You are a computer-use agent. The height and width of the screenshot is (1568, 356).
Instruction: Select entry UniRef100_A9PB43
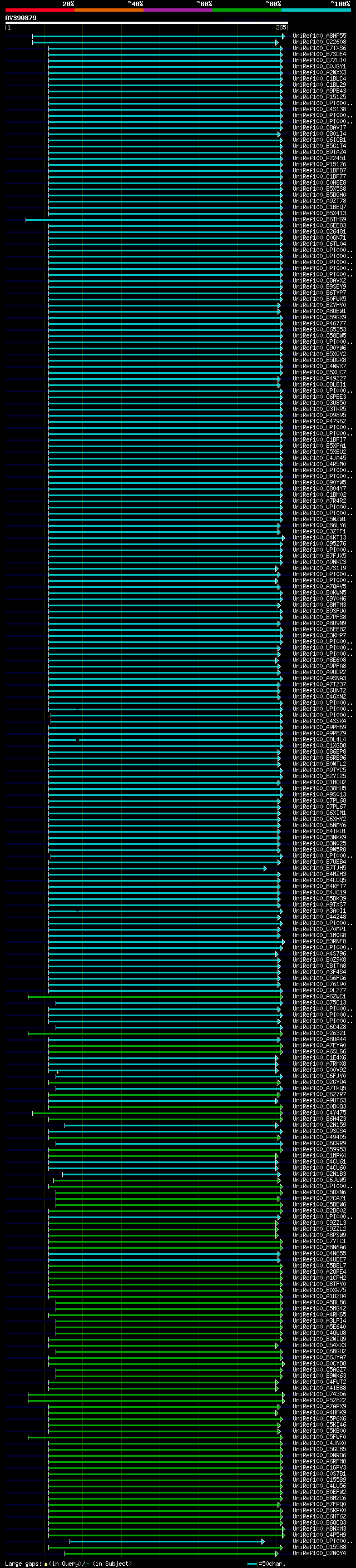point(319,91)
